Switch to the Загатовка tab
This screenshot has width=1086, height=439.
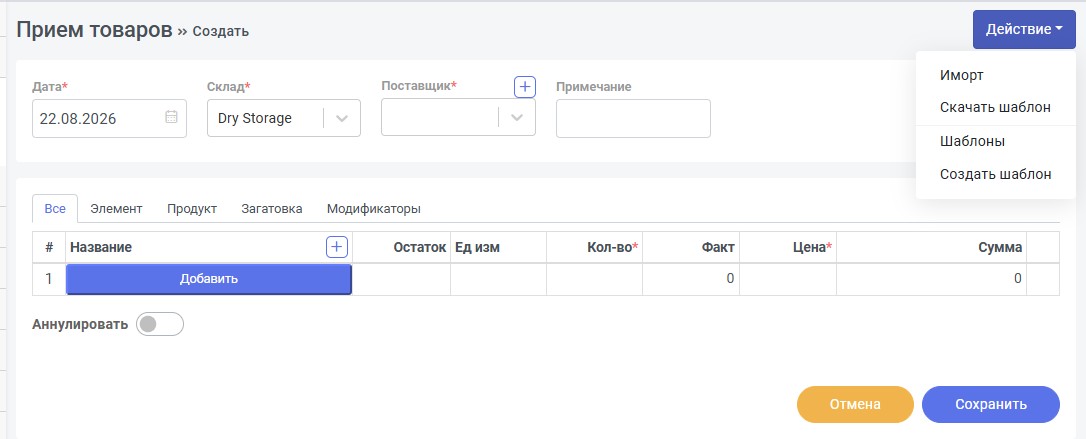(x=272, y=208)
